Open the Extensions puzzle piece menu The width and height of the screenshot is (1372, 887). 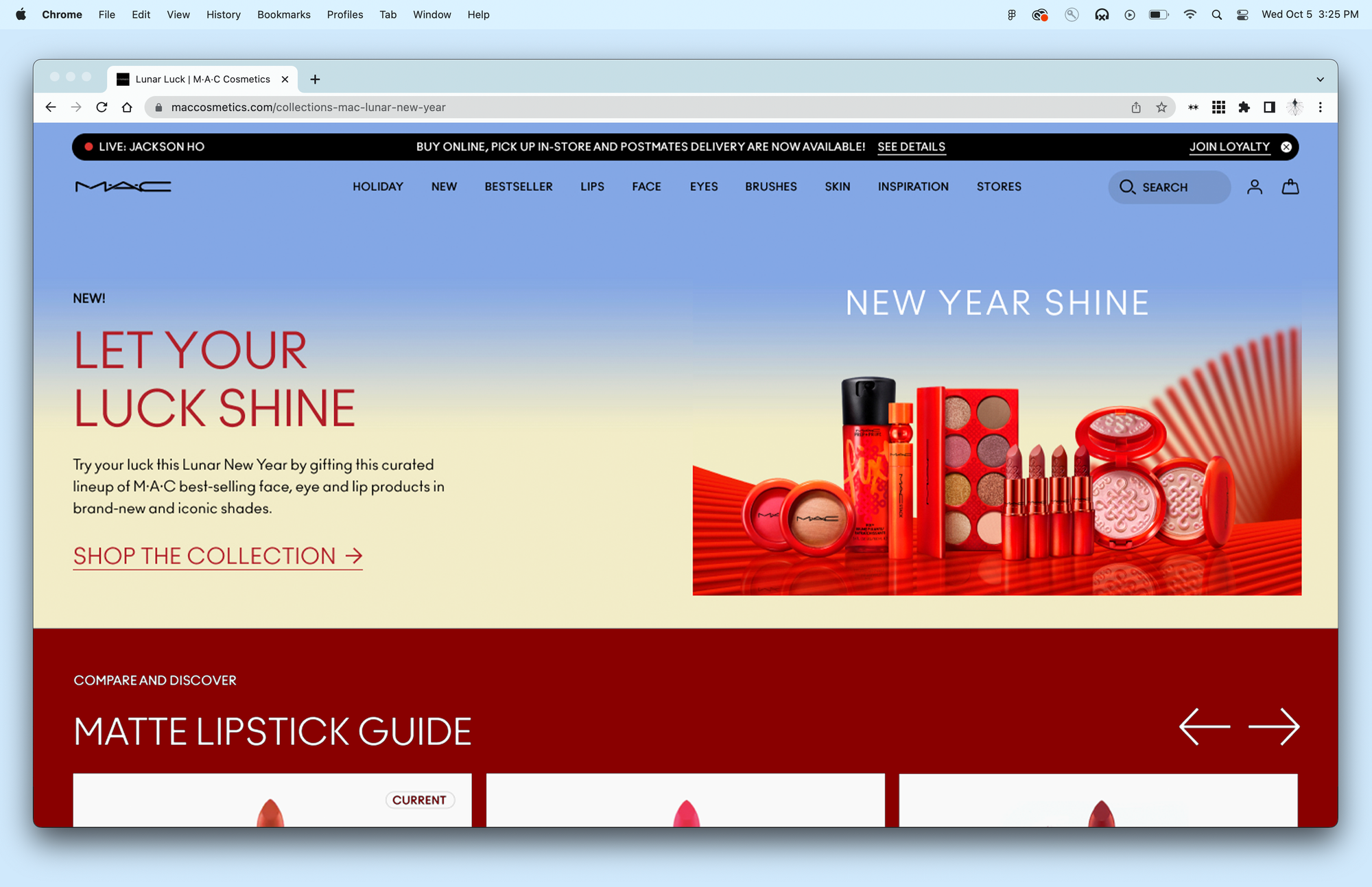tap(1244, 107)
